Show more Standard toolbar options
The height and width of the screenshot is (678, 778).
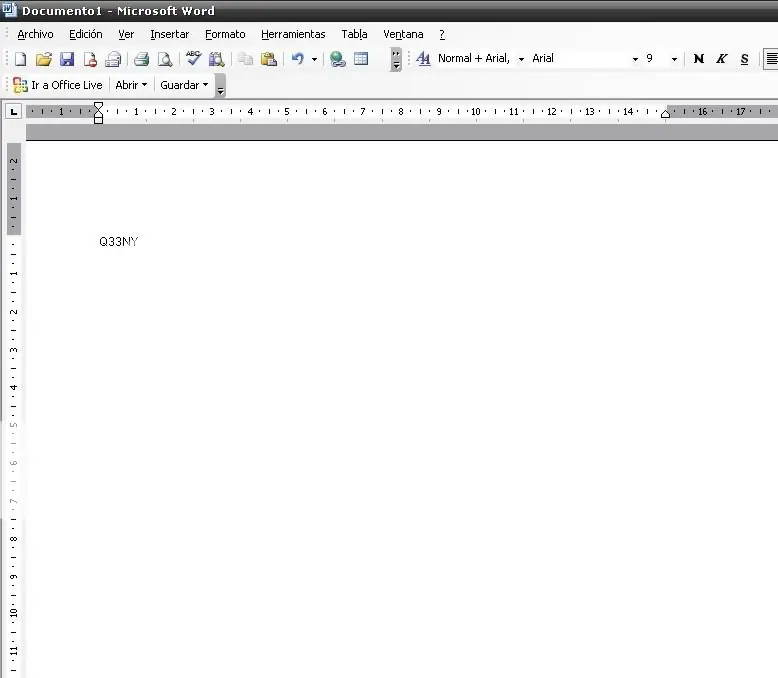click(x=396, y=60)
